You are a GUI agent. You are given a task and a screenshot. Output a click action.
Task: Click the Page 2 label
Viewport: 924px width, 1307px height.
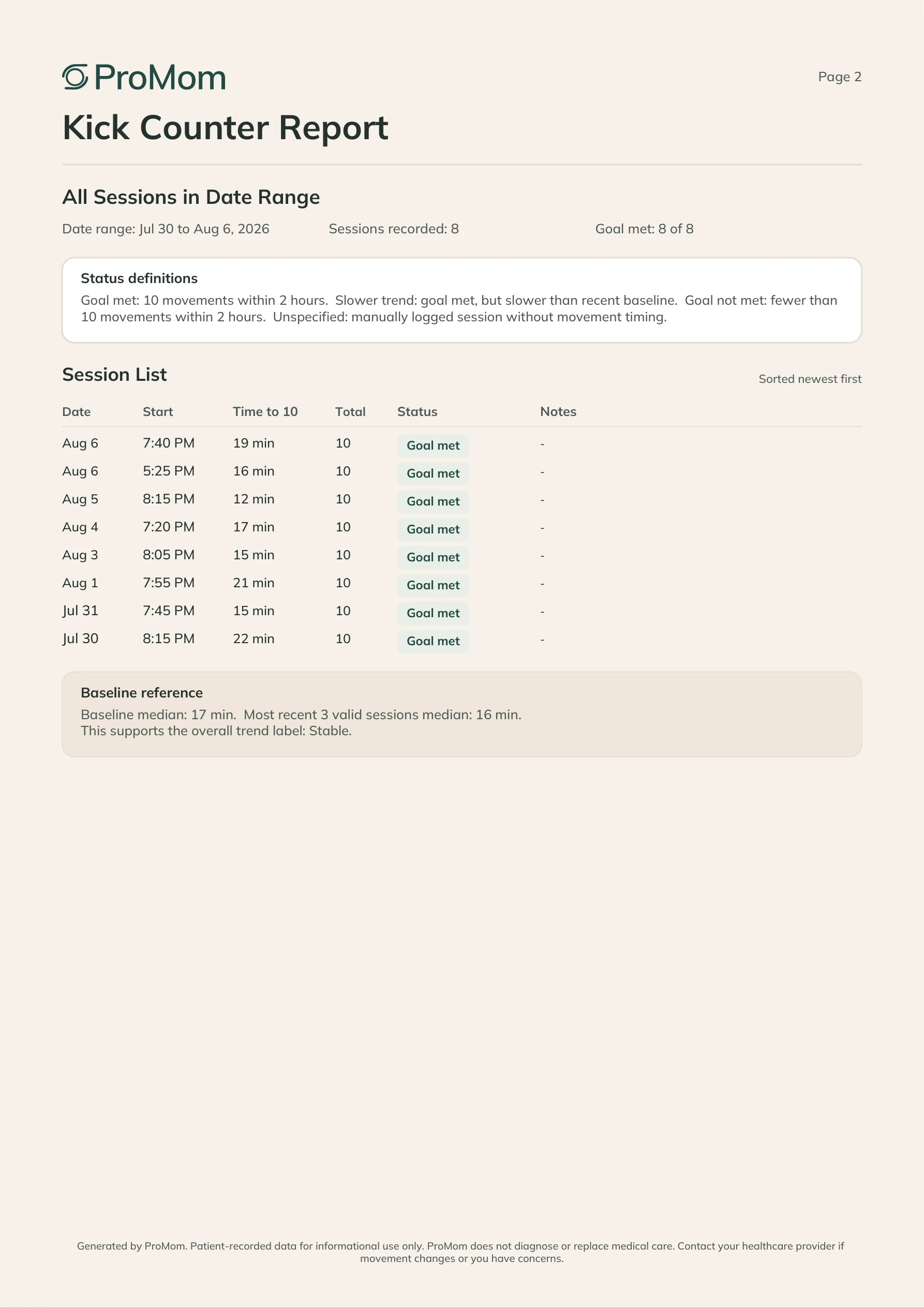[x=839, y=77]
